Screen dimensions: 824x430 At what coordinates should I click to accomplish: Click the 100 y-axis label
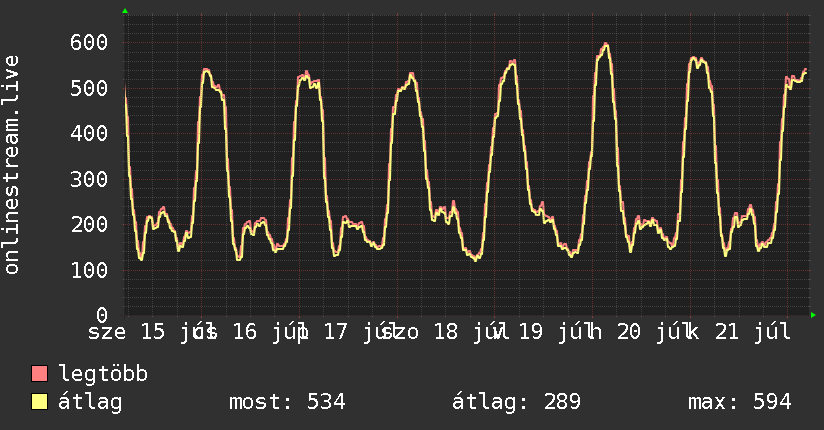coord(89,270)
